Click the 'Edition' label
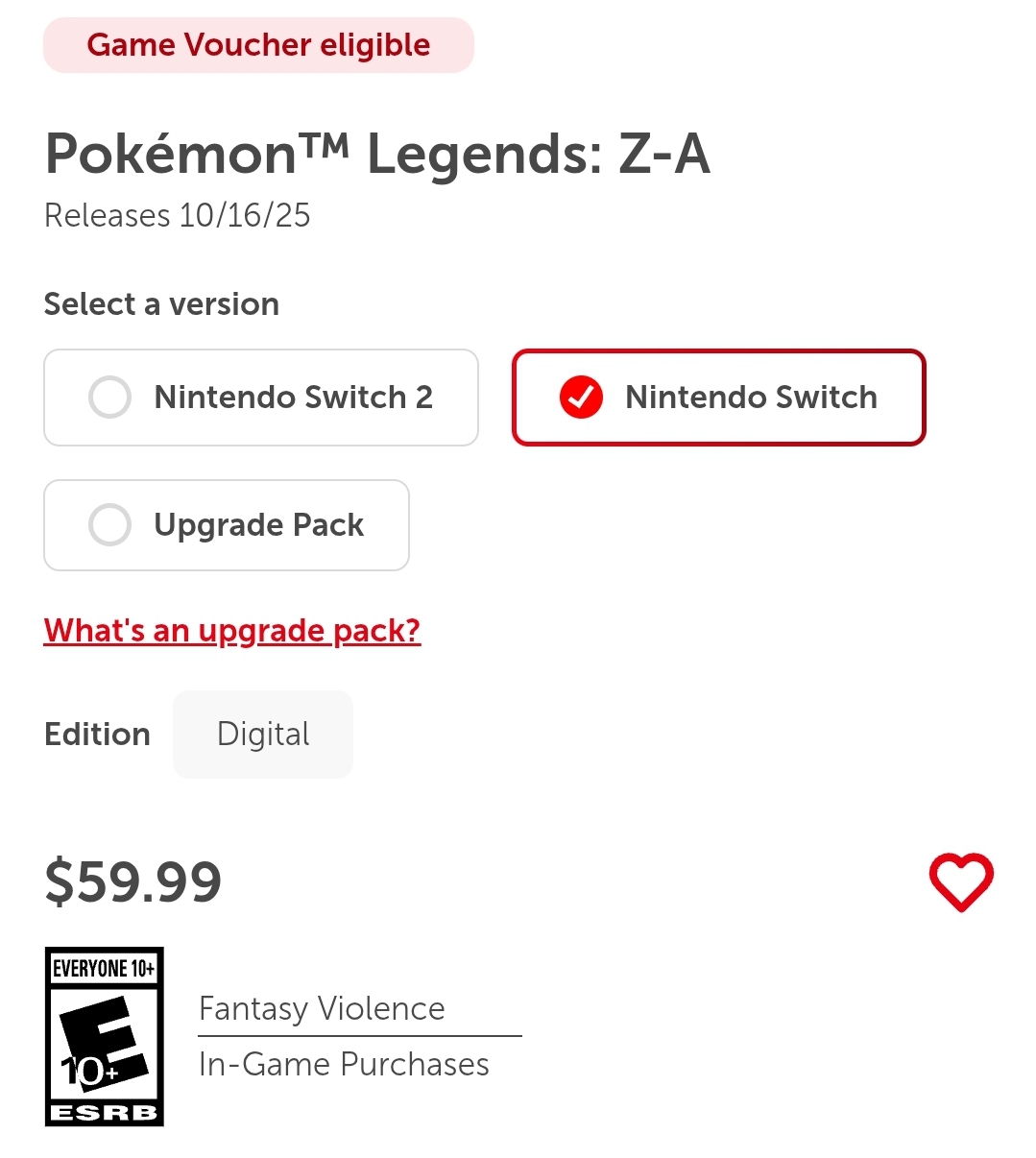This screenshot has width=1036, height=1158. coord(97,735)
